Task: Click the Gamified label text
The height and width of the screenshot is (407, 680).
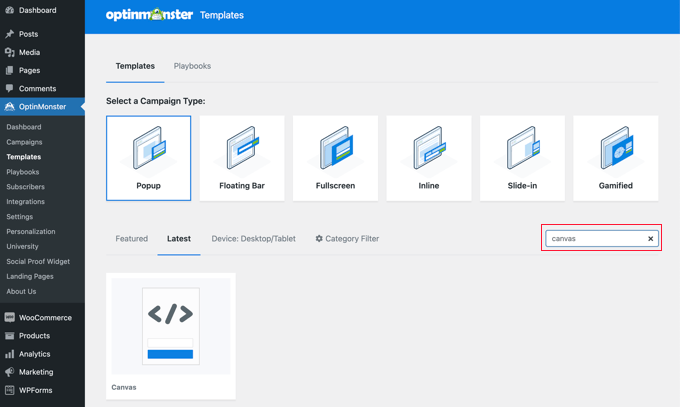Action: 616,186
